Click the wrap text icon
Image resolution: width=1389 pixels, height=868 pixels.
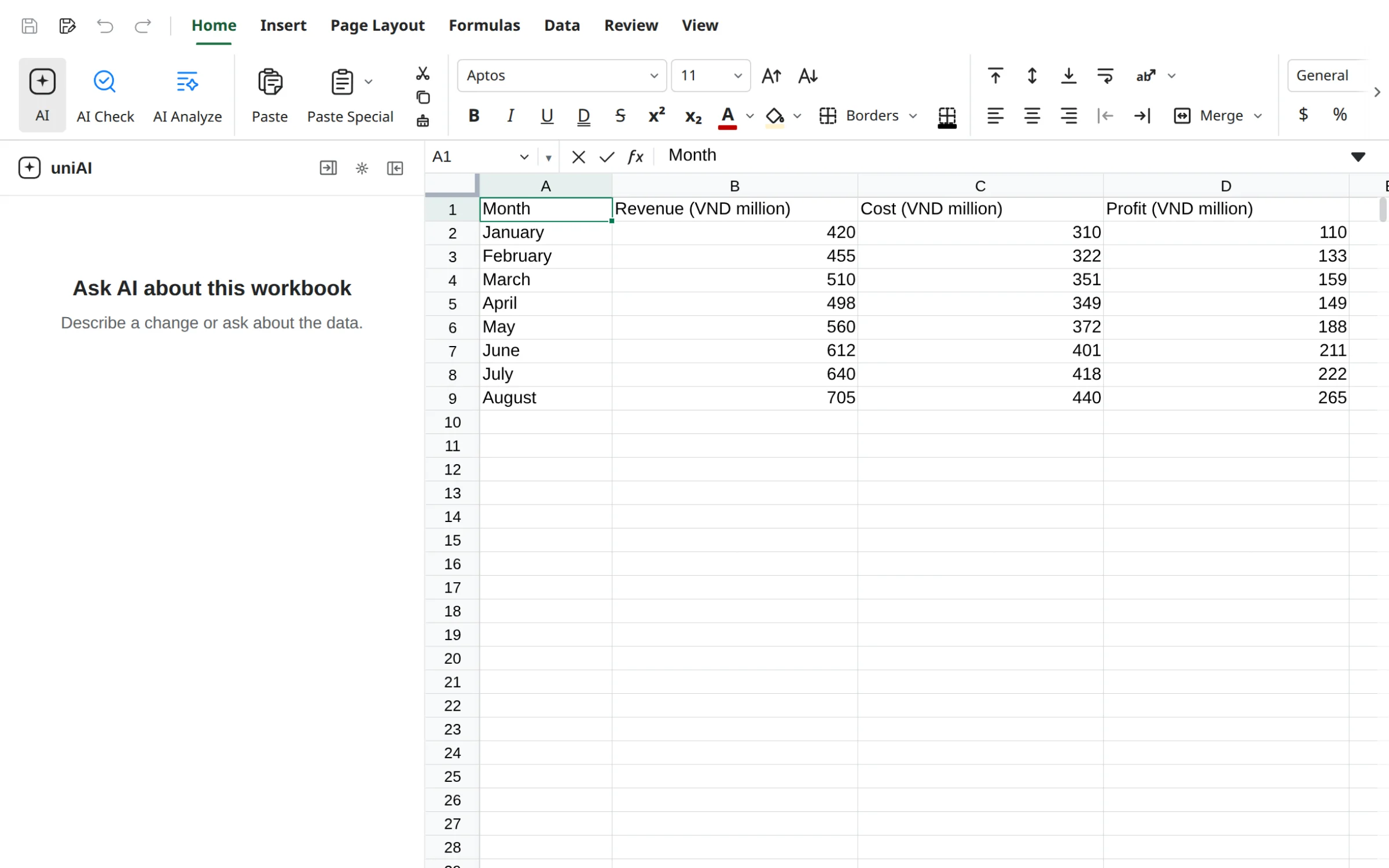1105,76
